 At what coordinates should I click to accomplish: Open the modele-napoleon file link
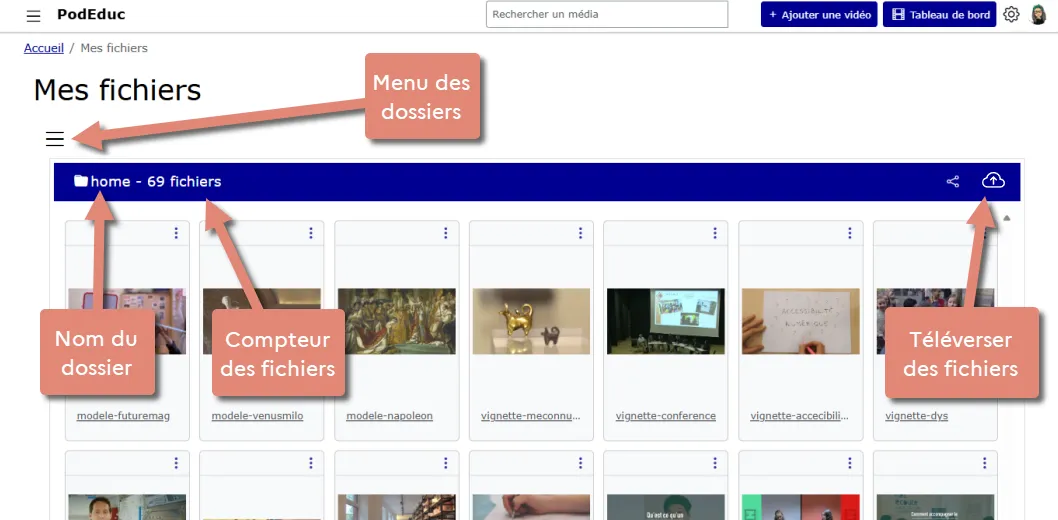pyautogui.click(x=389, y=415)
